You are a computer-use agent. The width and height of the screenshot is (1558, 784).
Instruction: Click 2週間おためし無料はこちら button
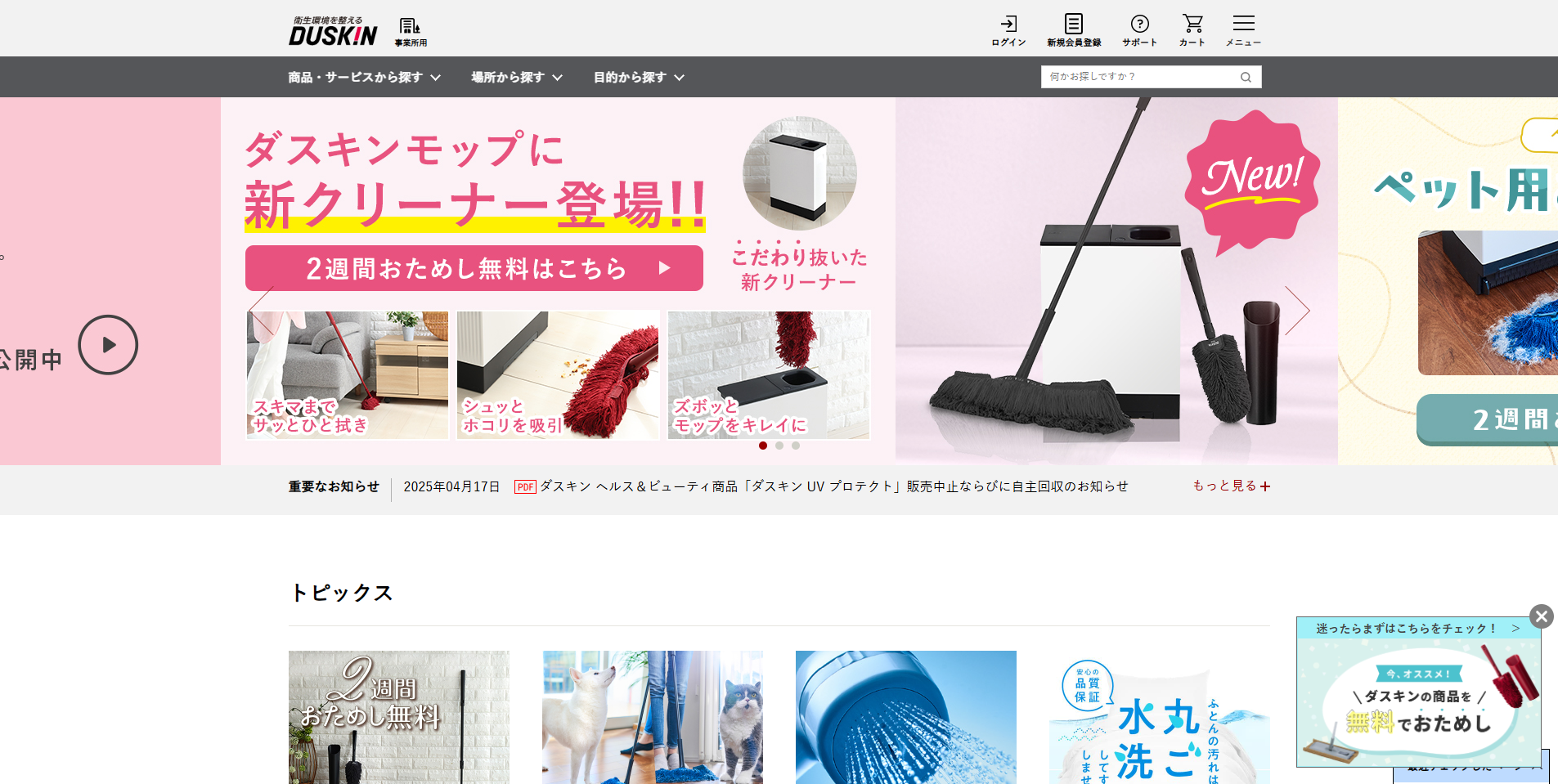(474, 268)
